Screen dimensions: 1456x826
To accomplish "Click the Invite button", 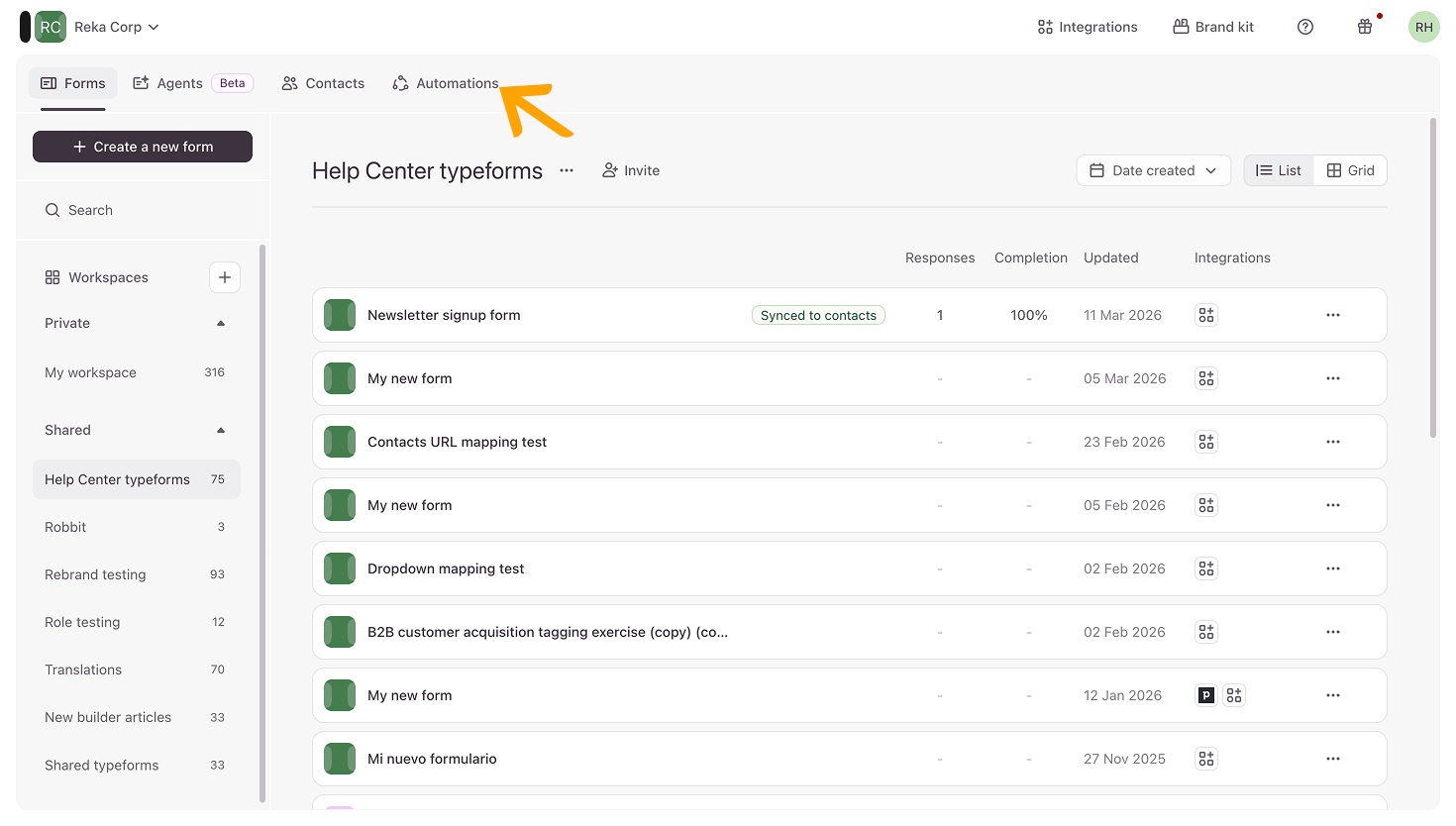I will 631,170.
